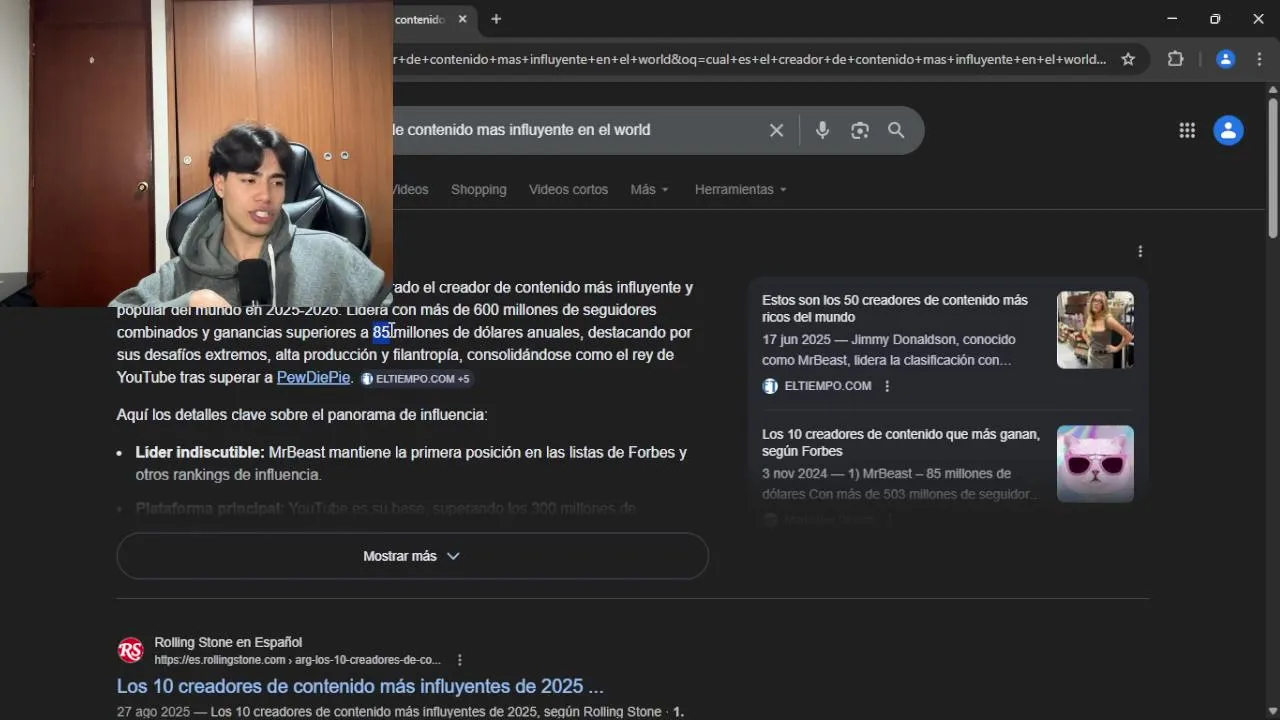This screenshot has width=1280, height=720.
Task: Open 'Los 10 creadores de contenido más influyentes' result
Action: tap(360, 686)
